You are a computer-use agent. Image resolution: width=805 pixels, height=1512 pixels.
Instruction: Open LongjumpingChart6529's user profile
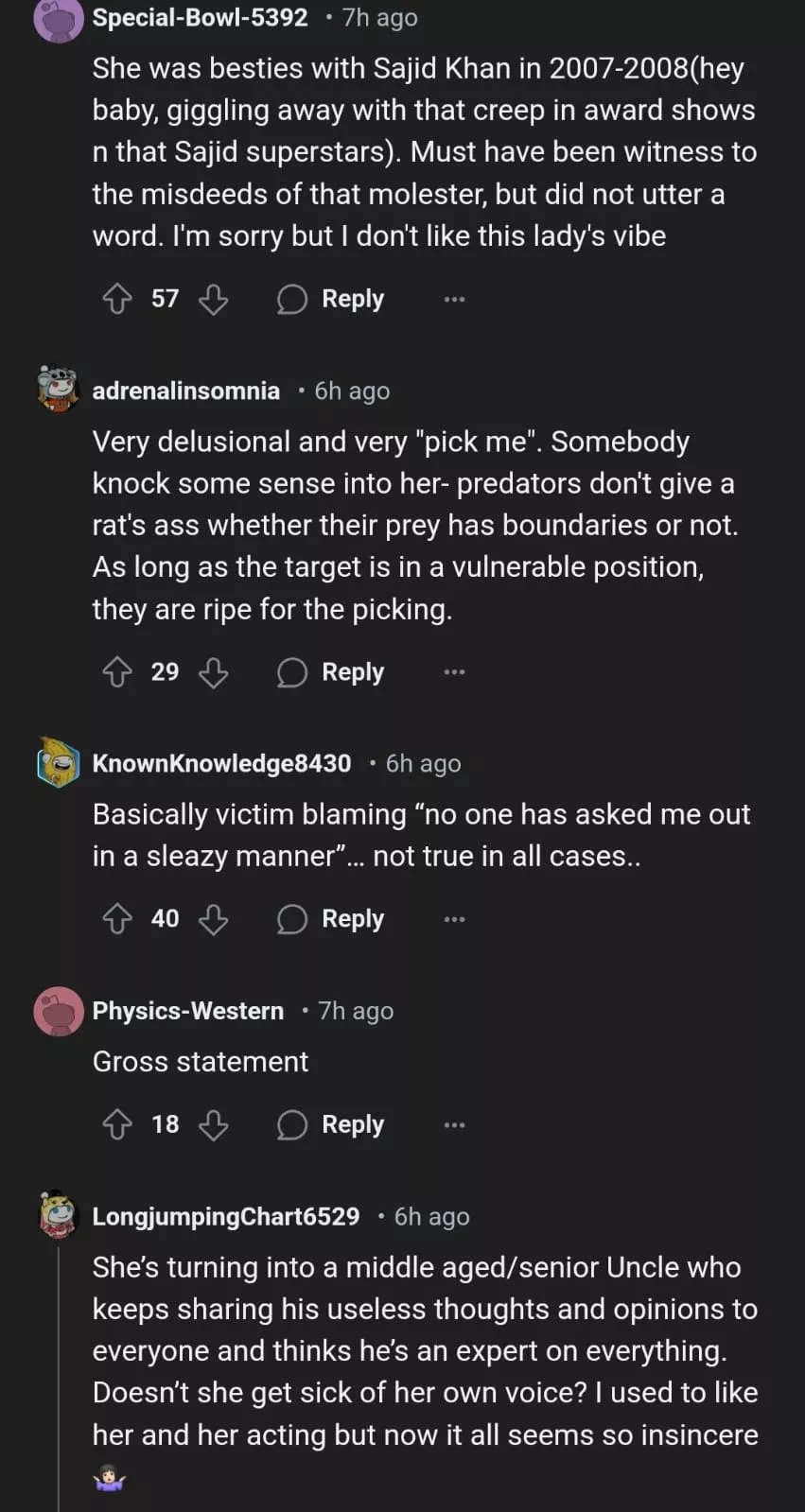pyautogui.click(x=226, y=1216)
